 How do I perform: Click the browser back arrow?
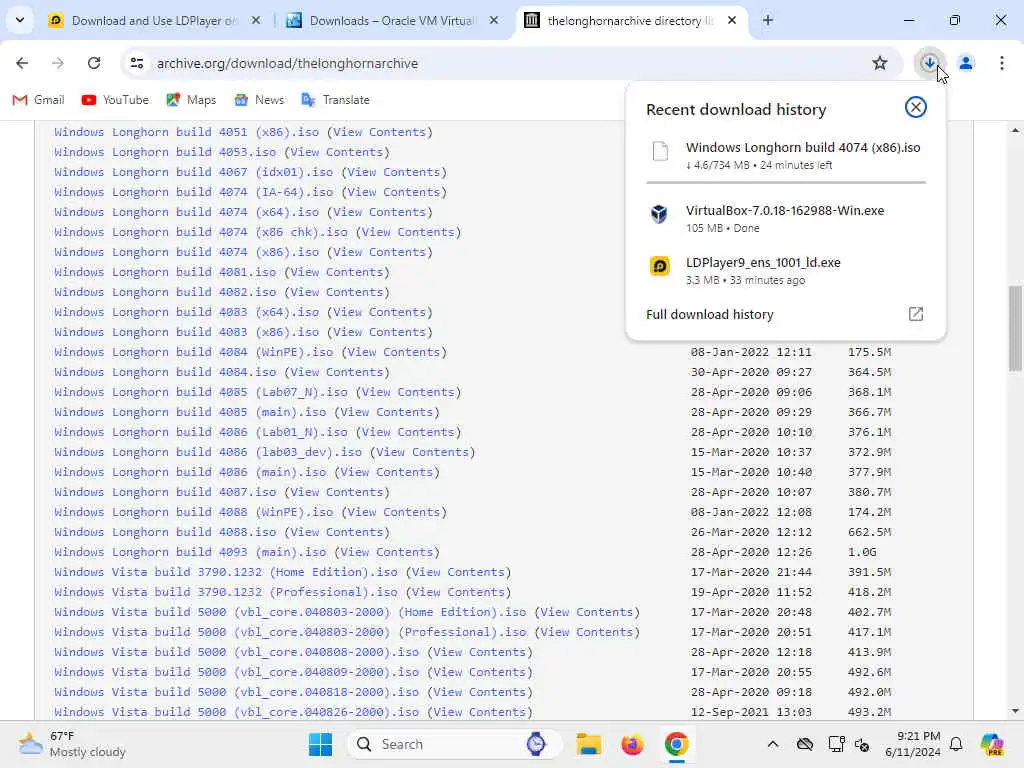[22, 63]
